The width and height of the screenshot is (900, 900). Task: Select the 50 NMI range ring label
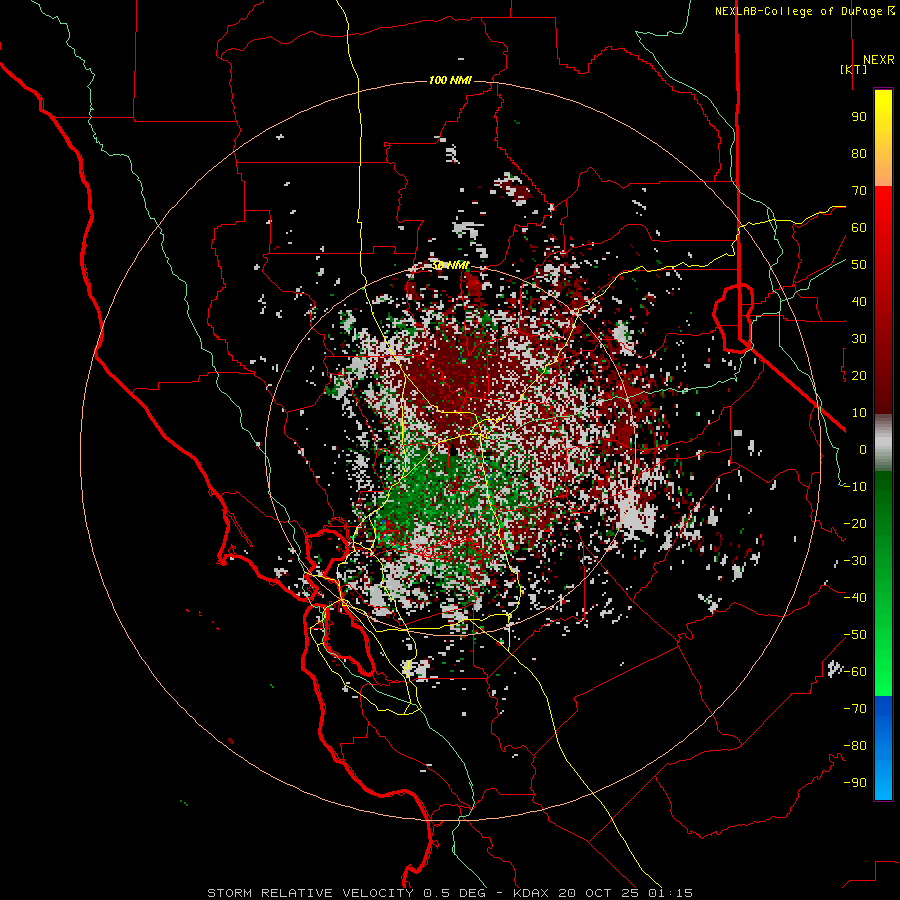tap(451, 265)
